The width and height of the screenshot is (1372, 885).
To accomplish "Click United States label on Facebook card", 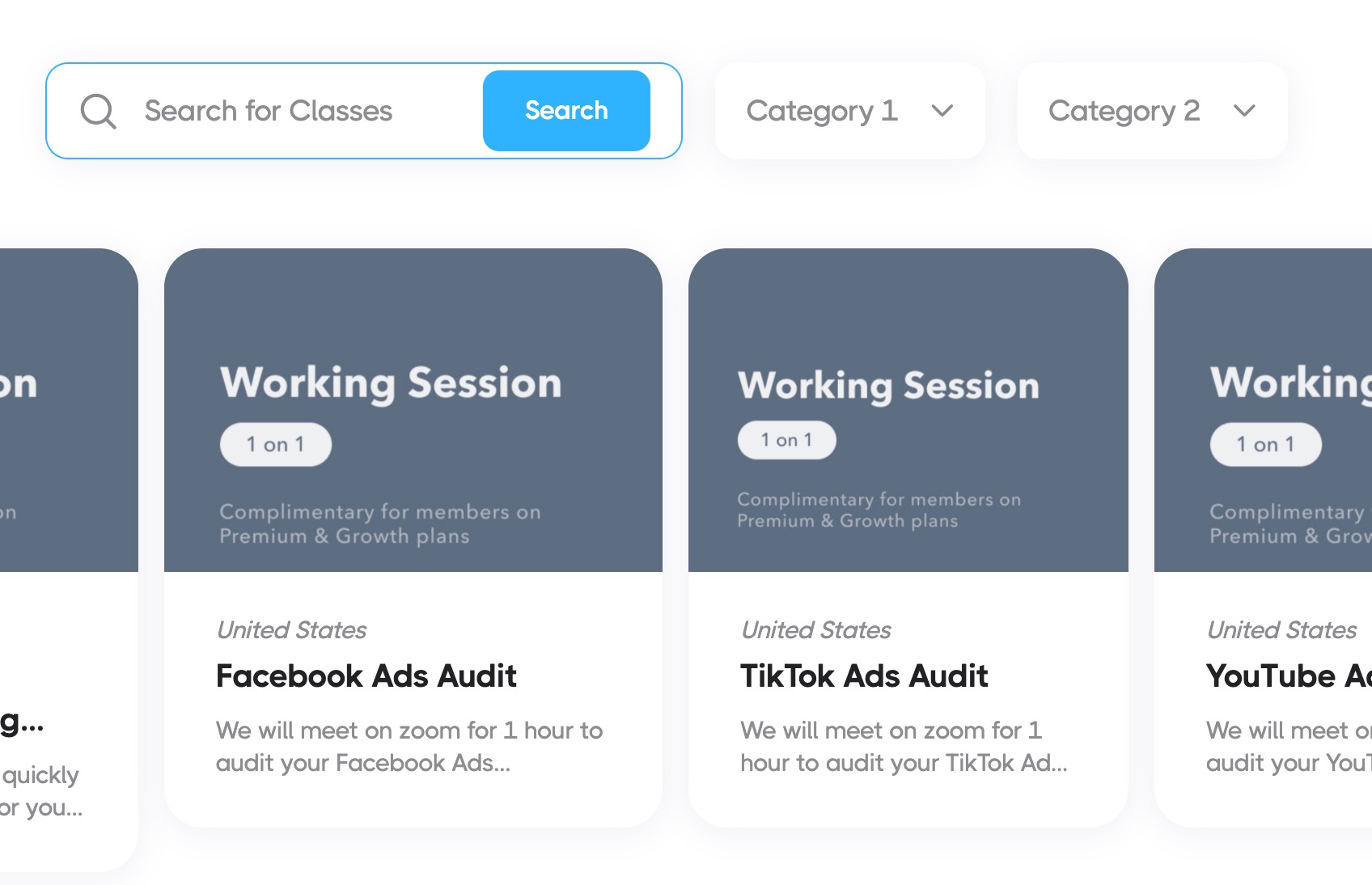I will 291,630.
